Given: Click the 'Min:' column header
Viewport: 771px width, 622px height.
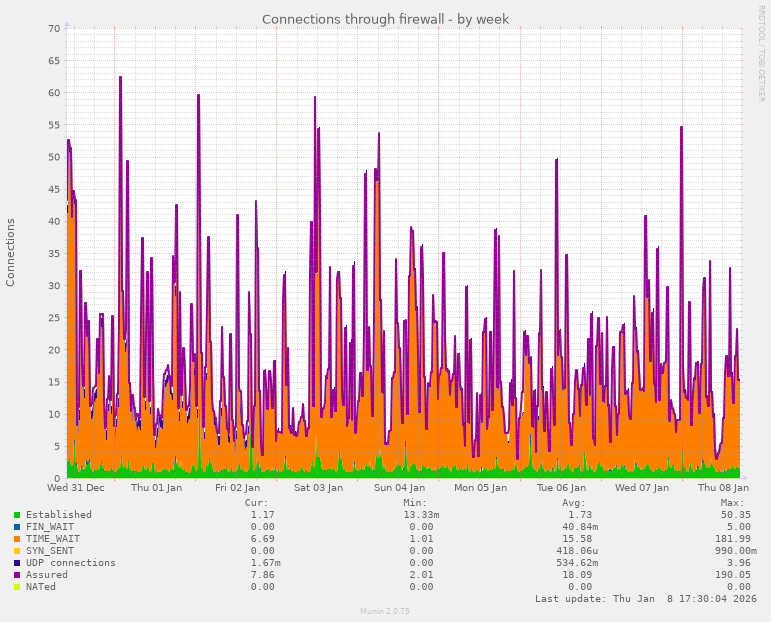Looking at the screenshot, I should click(x=415, y=503).
